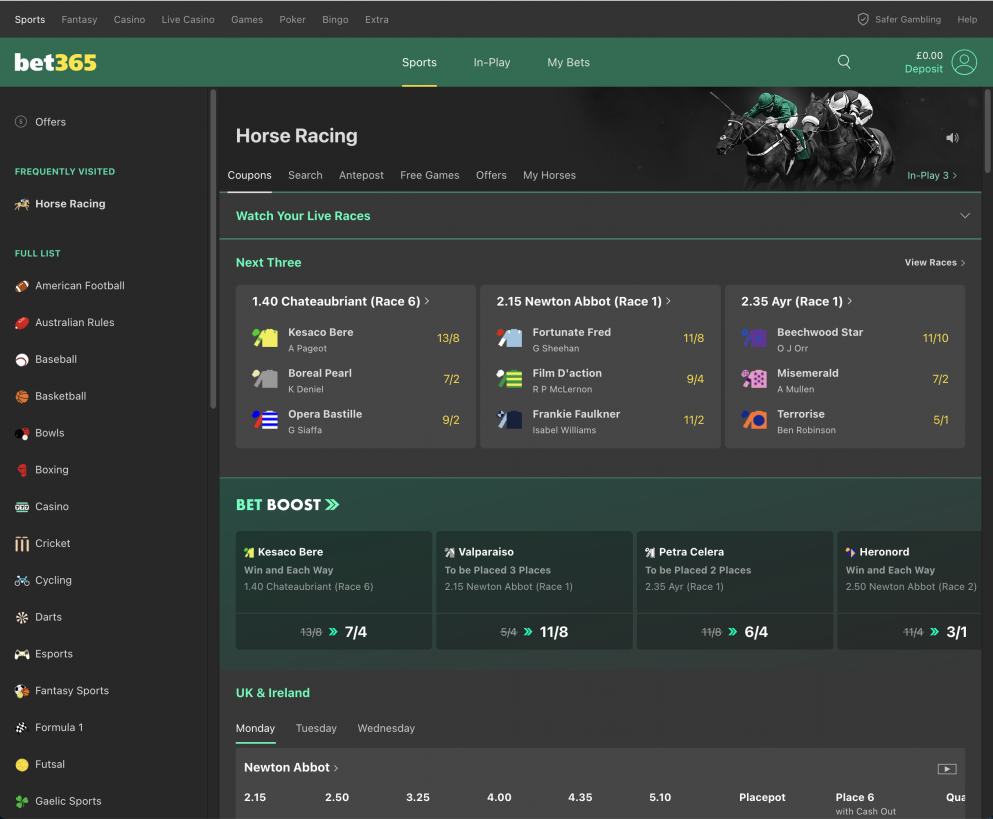The image size is (993, 819).
Task: Click Misemerald's pink jockey silk
Action: (x=754, y=379)
